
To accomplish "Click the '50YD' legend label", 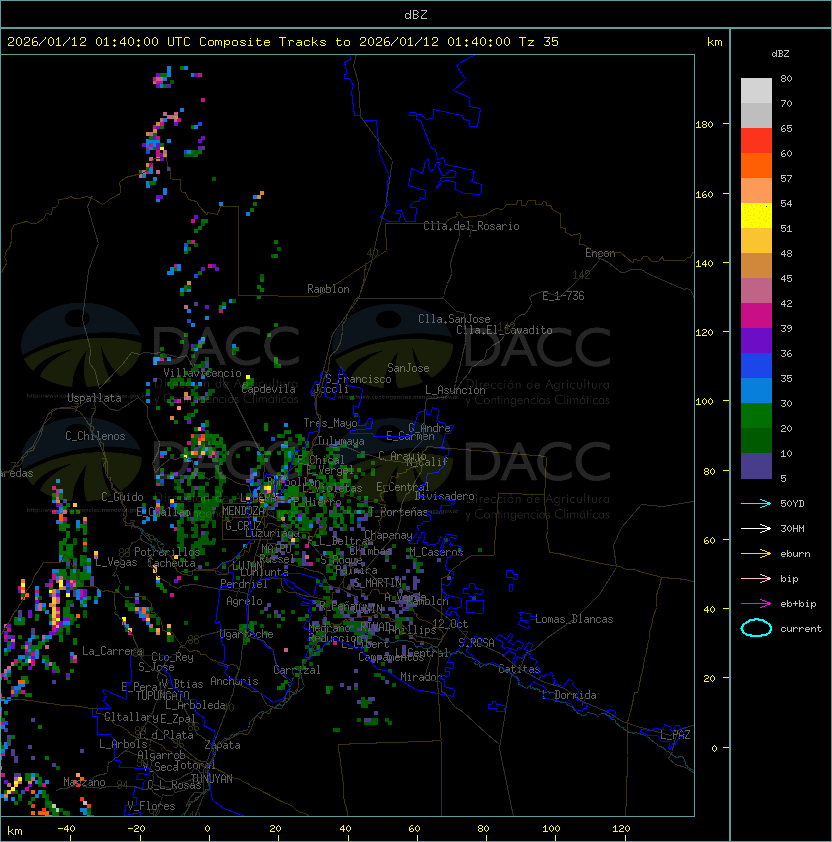I will click(x=792, y=504).
